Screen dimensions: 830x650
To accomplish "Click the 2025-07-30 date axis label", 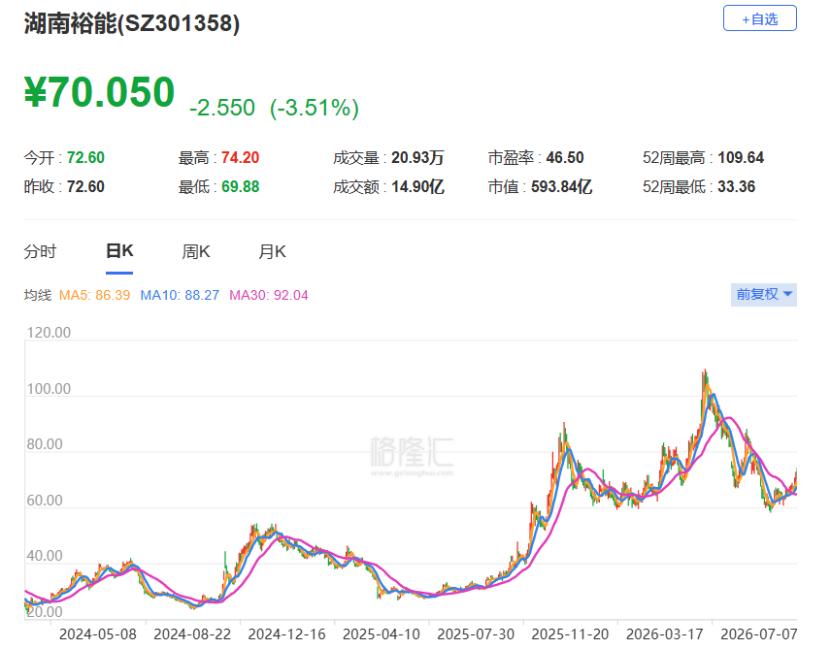I will pos(476,634).
